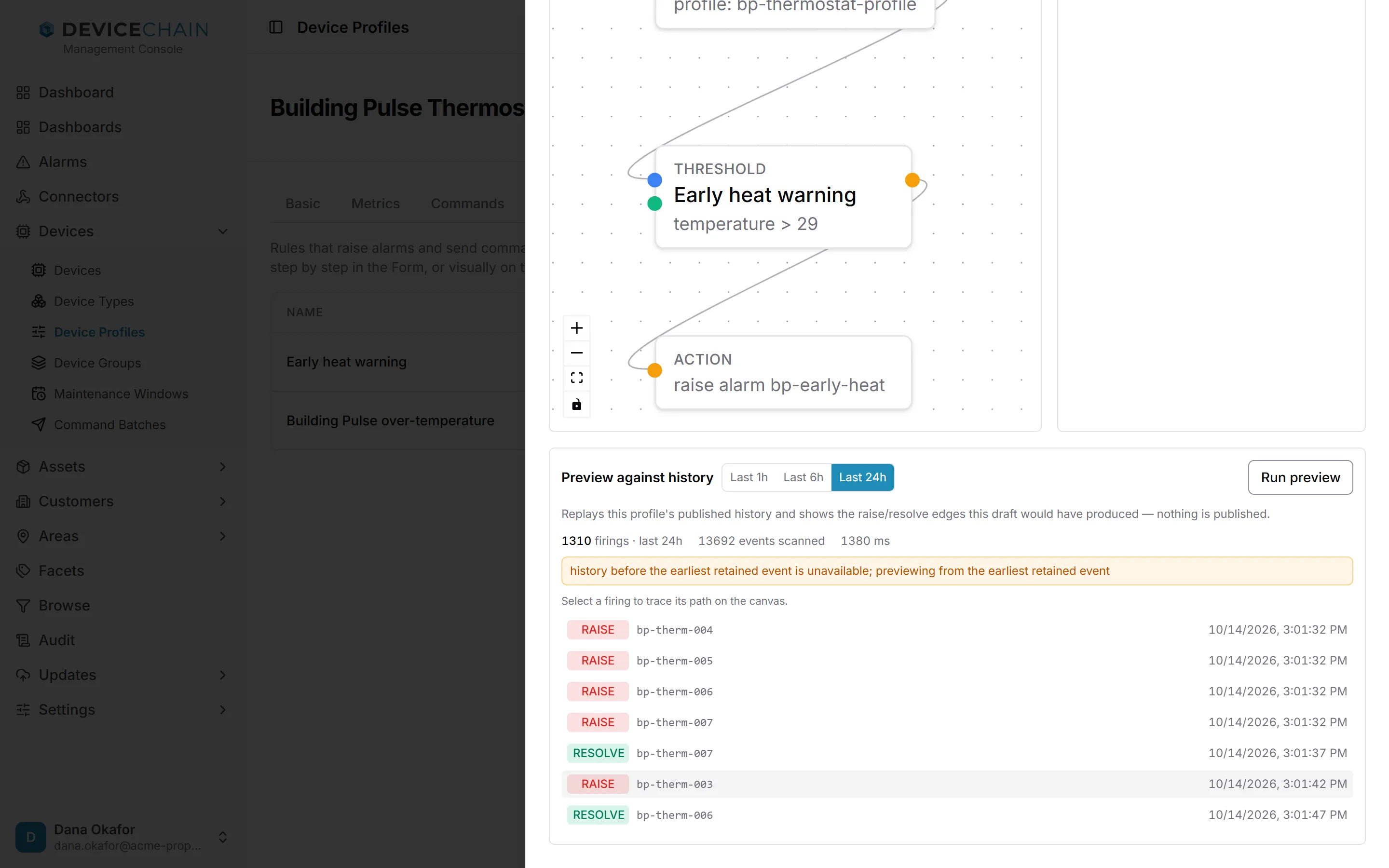1389x868 pixels.
Task: Expand the Assets section
Action: pos(223,467)
